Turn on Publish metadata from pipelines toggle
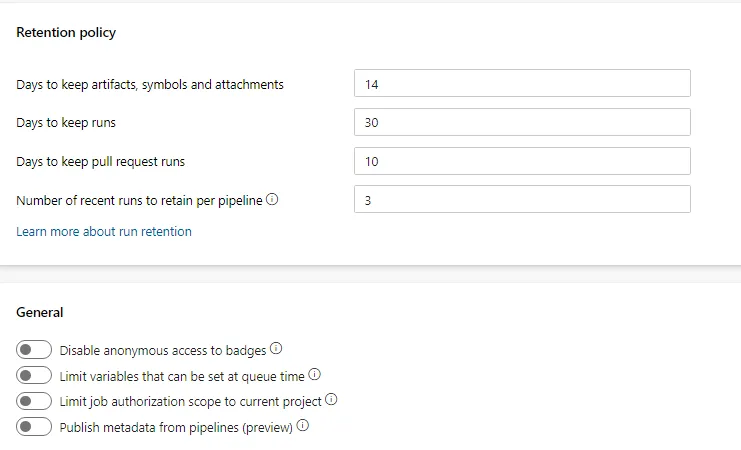The image size is (741, 450). 34,427
